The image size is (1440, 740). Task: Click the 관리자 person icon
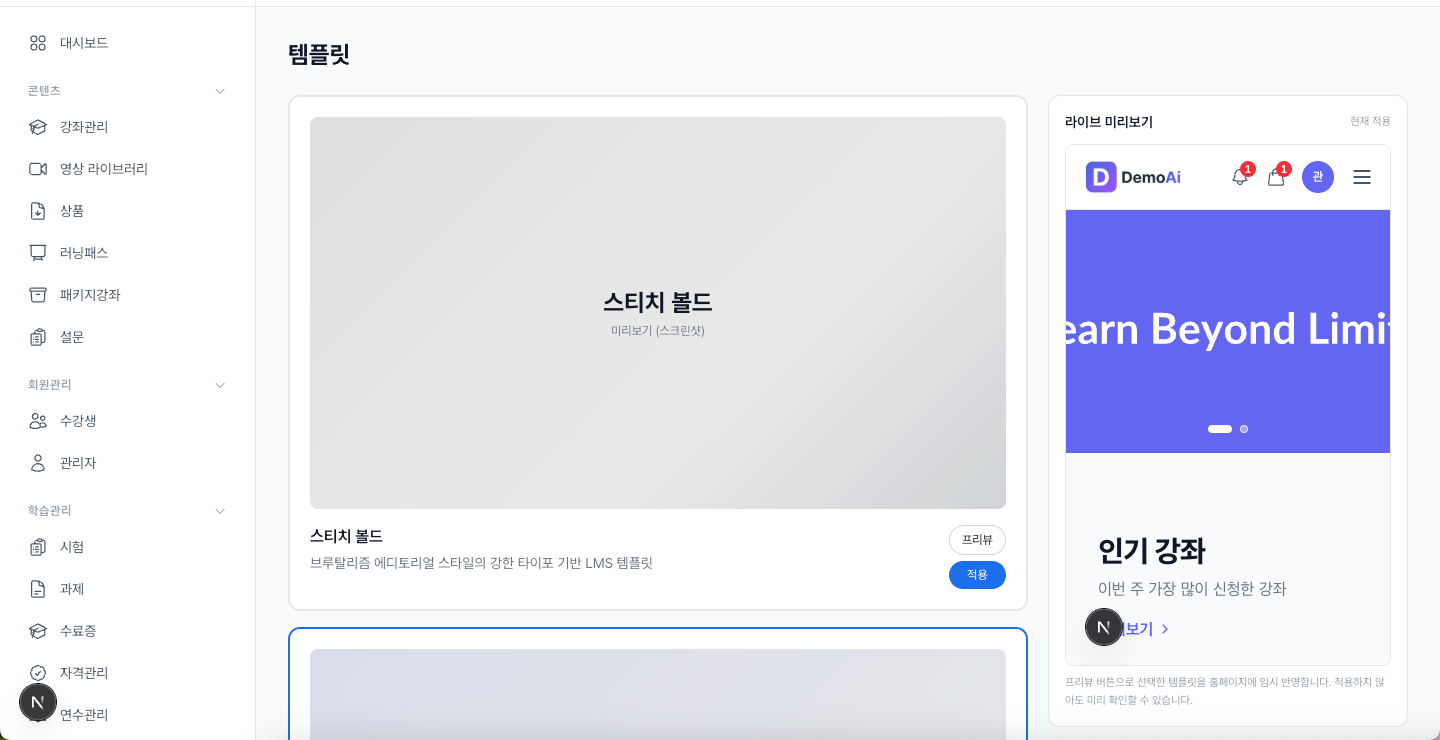click(38, 463)
